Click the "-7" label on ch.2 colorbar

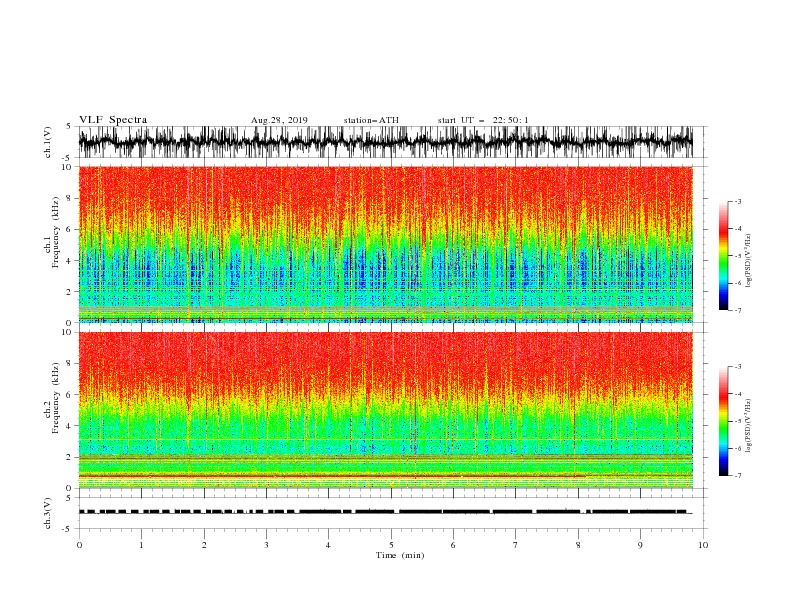738,476
